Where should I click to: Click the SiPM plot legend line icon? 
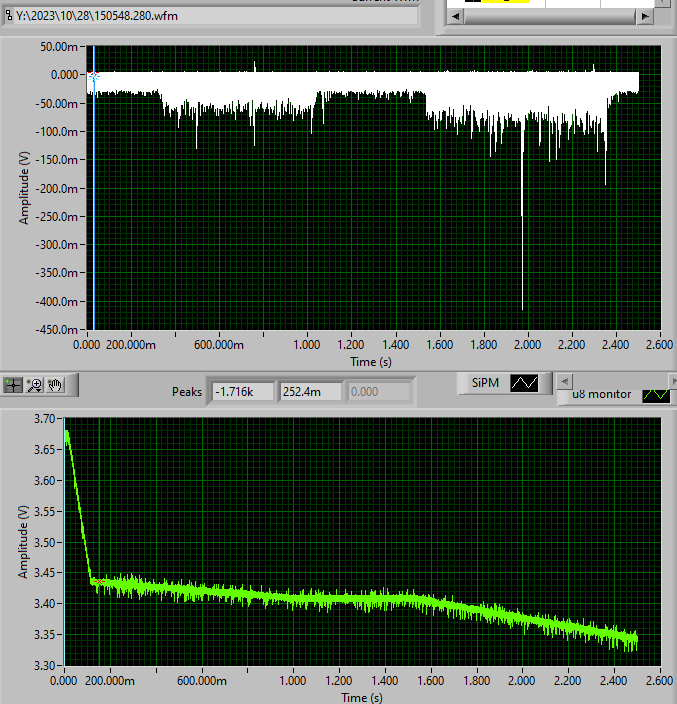click(x=524, y=383)
